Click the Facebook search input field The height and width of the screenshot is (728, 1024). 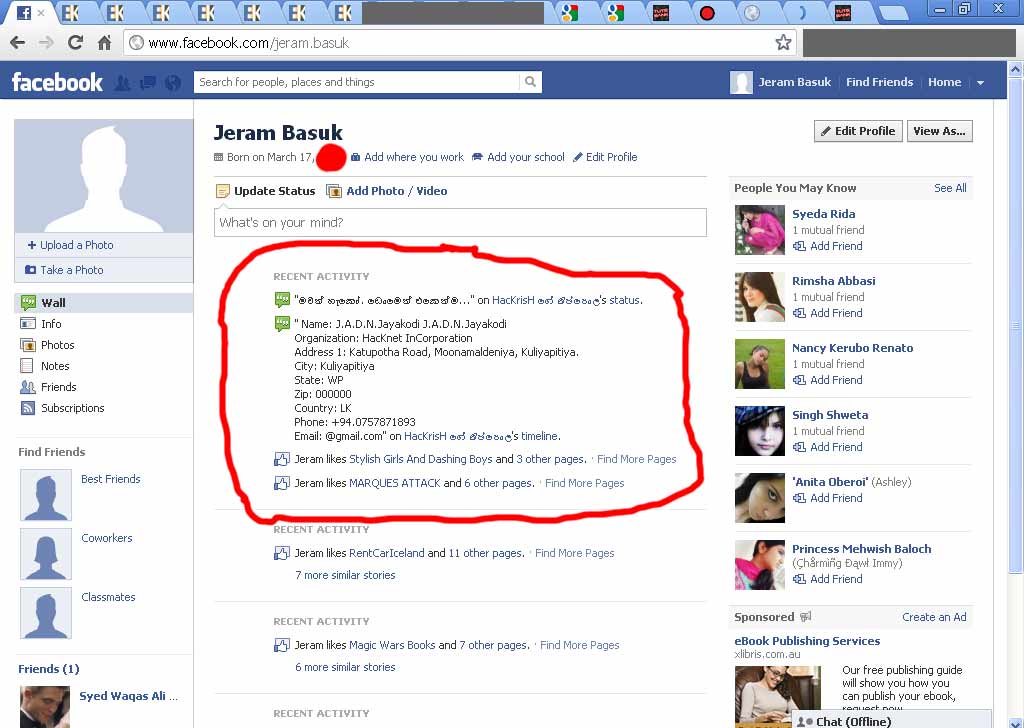(x=357, y=82)
